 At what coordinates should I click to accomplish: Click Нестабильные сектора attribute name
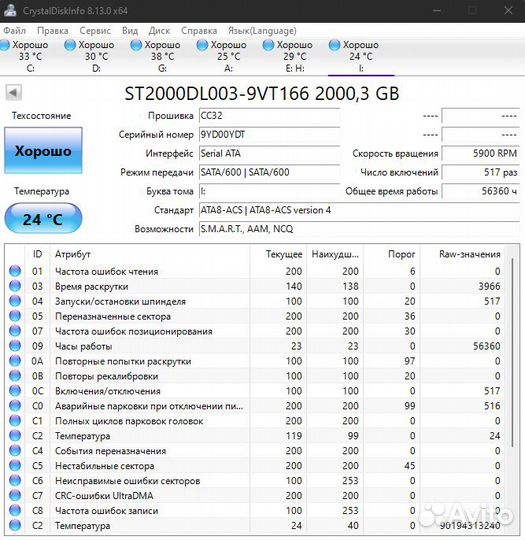coord(104,466)
